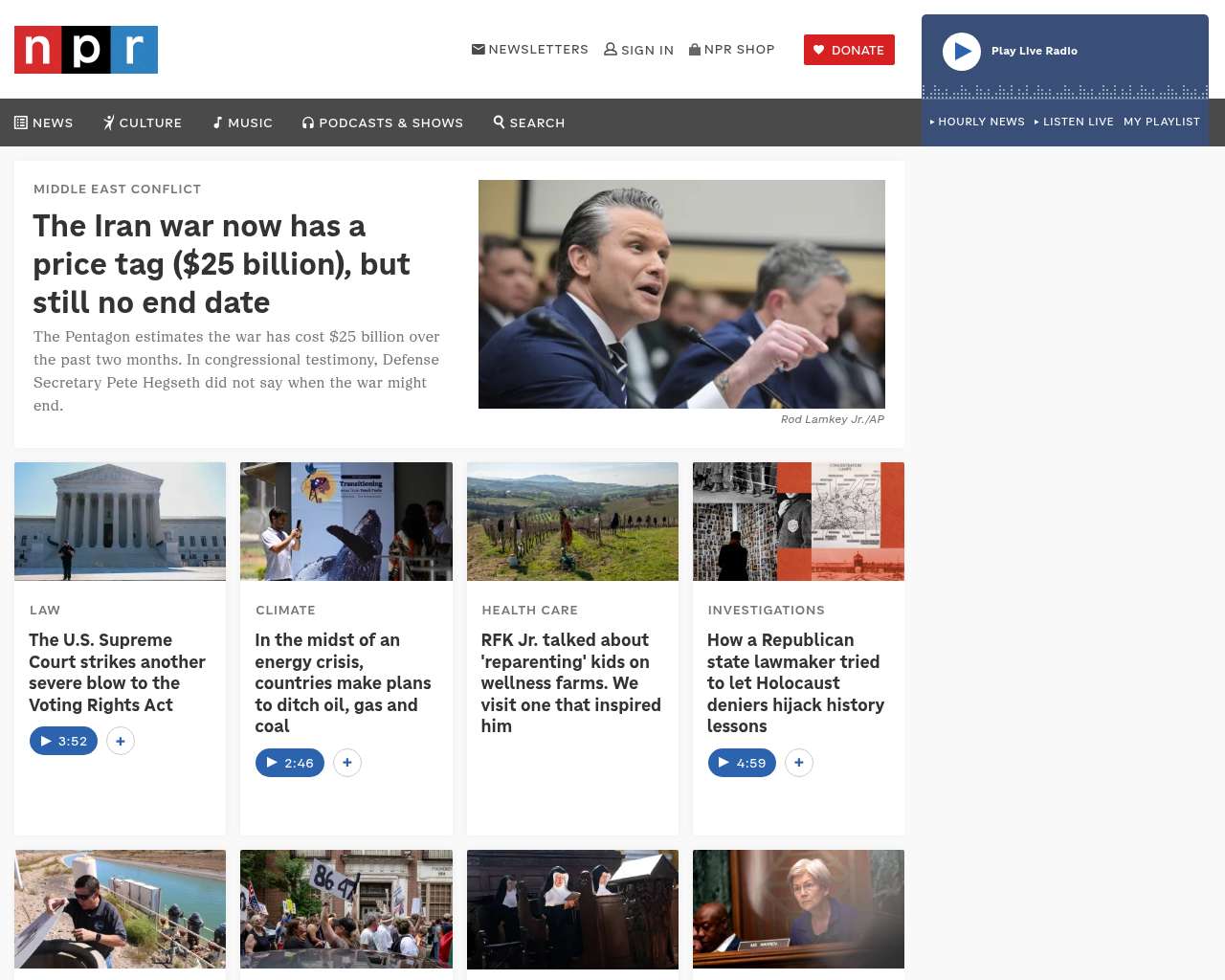Visit the NPR Shop

(732, 50)
